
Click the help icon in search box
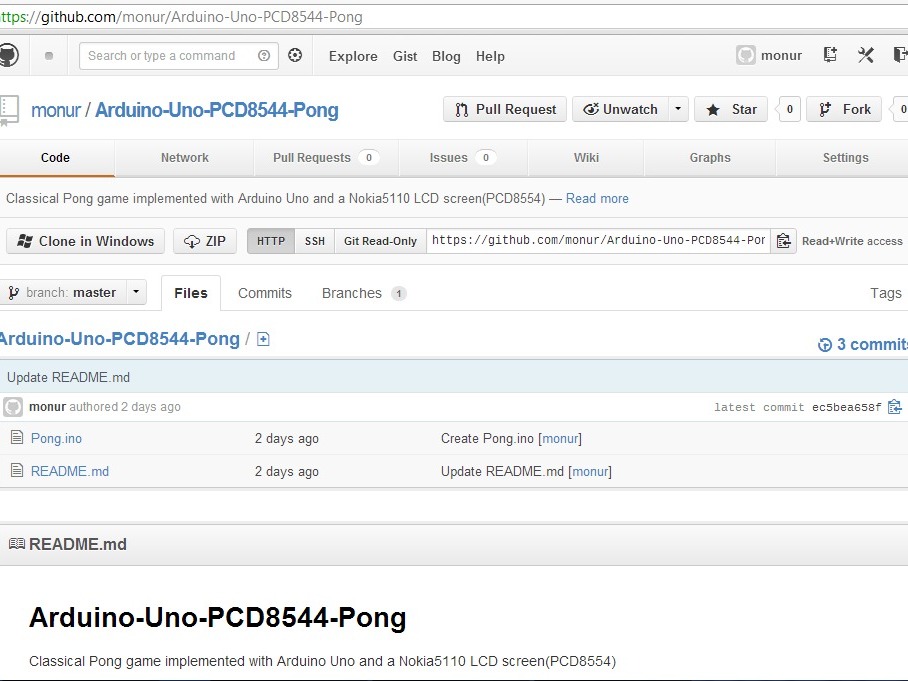pos(264,56)
